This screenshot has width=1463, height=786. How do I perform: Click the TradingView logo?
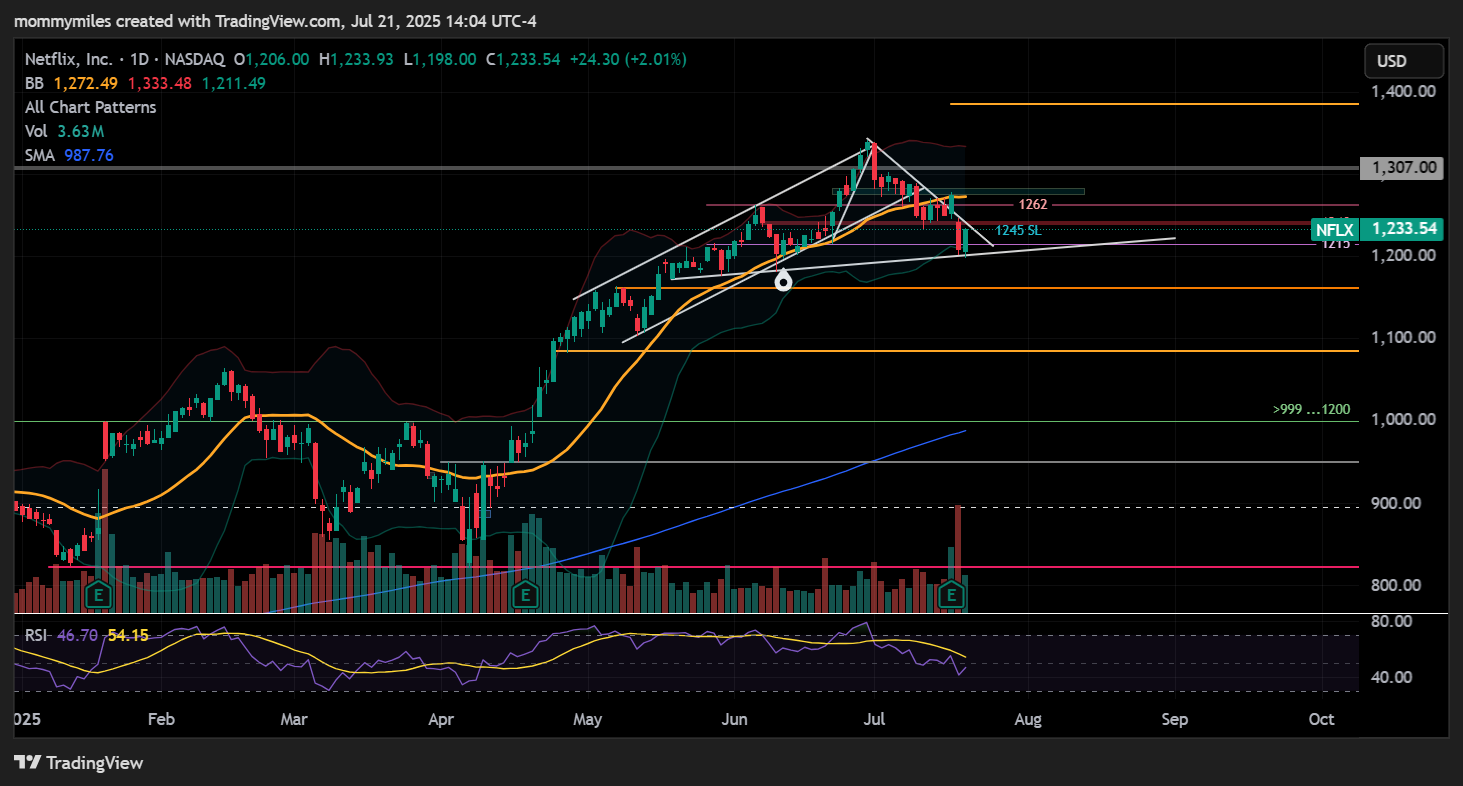pos(79,763)
